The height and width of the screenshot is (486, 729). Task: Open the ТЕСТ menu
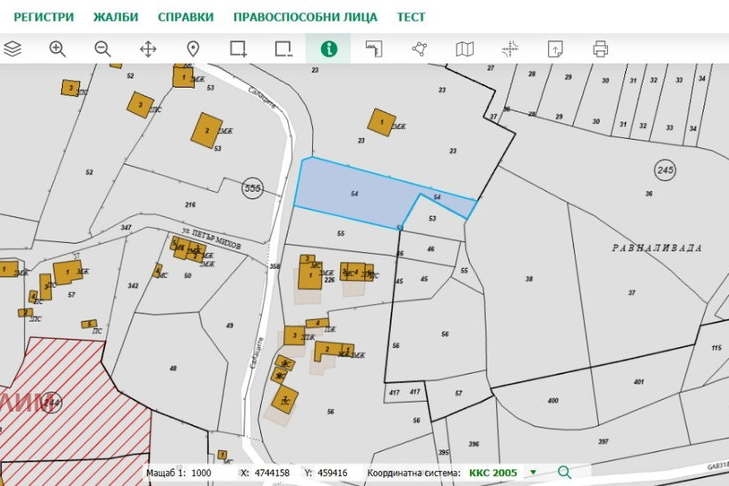coord(411,17)
